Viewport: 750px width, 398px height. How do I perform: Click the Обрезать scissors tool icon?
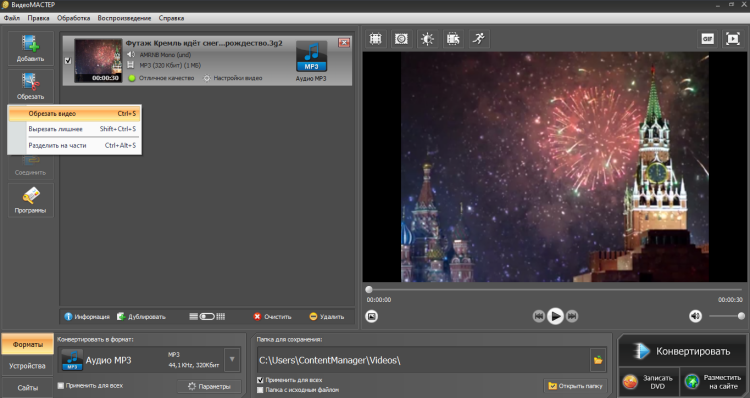click(30, 86)
